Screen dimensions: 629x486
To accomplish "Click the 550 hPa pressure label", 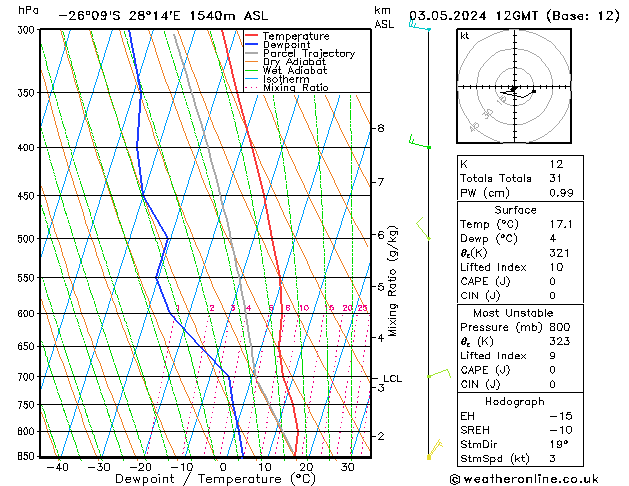I will pyautogui.click(x=28, y=277).
